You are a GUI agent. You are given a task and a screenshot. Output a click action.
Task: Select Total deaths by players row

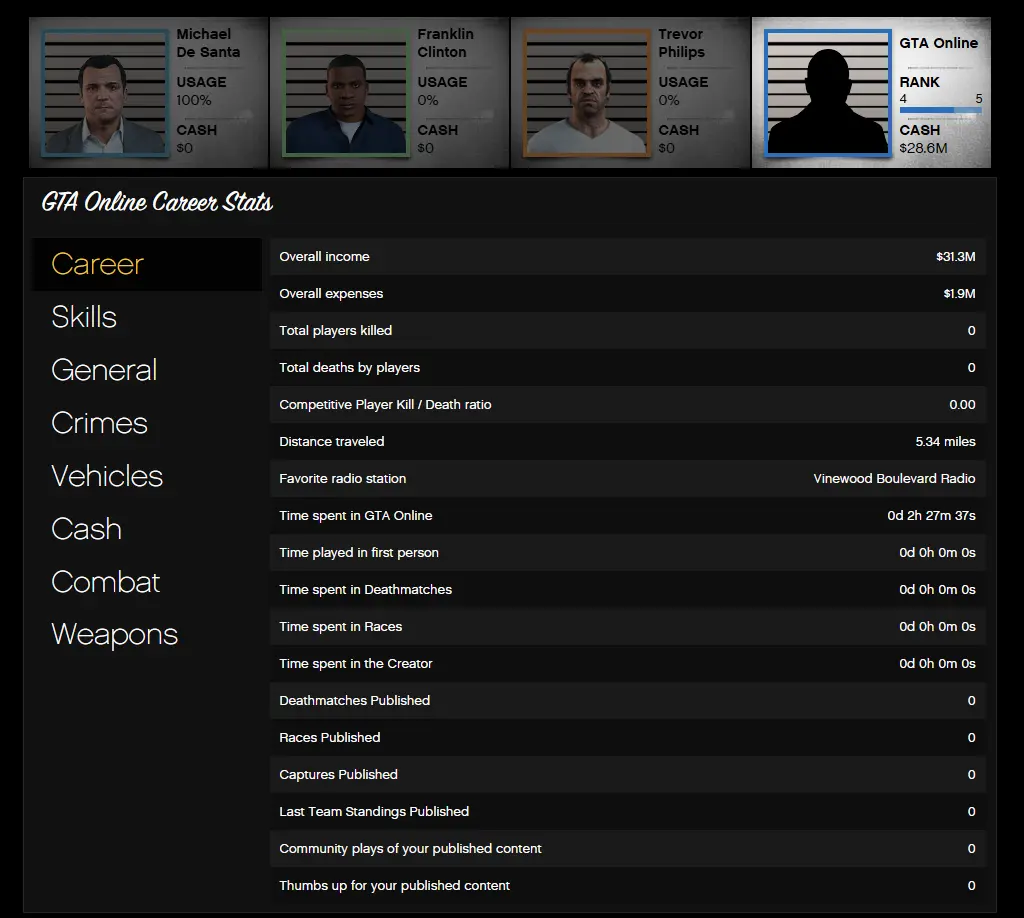click(x=628, y=368)
